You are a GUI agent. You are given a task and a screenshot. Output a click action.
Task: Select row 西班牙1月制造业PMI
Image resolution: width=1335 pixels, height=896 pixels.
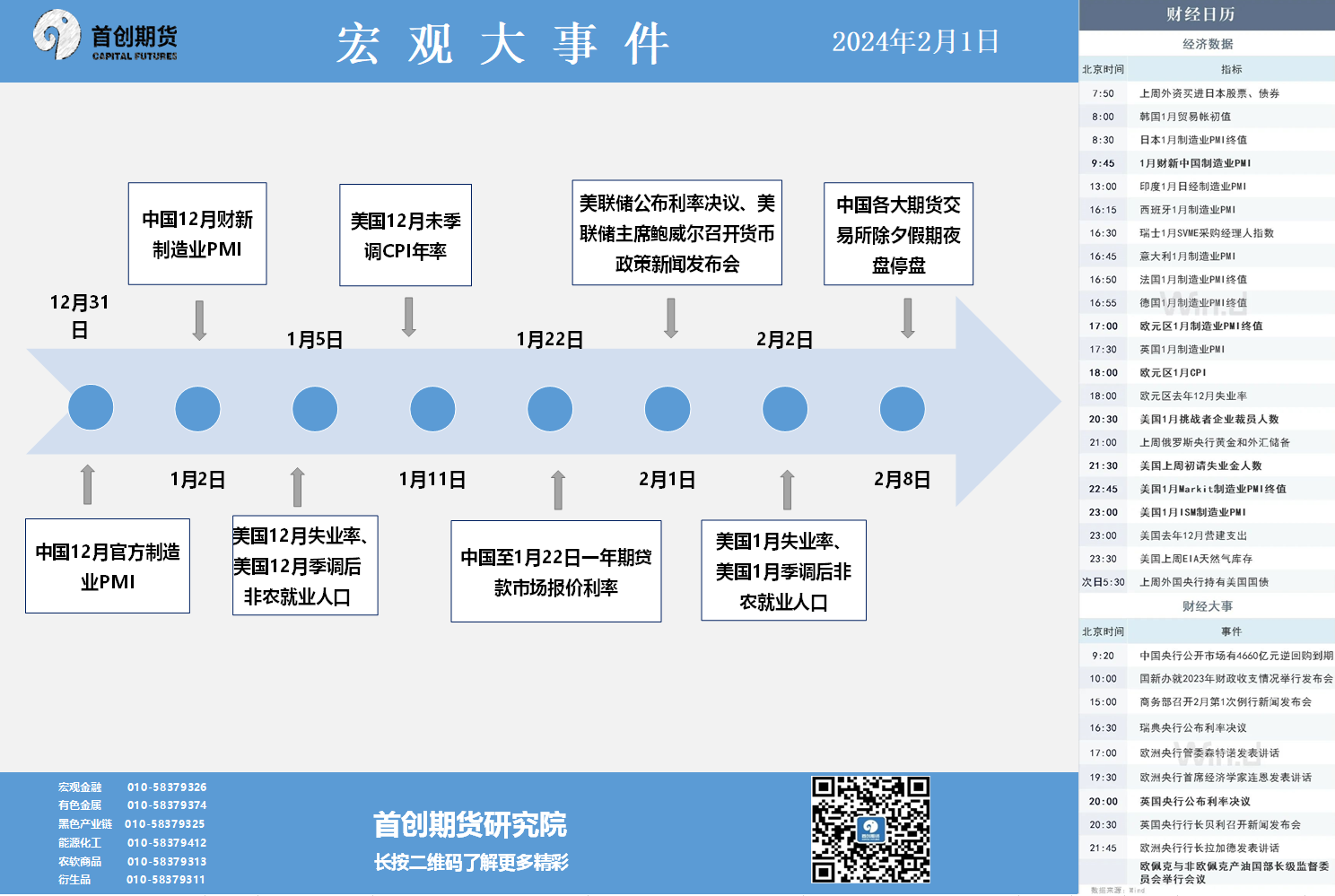(x=1207, y=210)
